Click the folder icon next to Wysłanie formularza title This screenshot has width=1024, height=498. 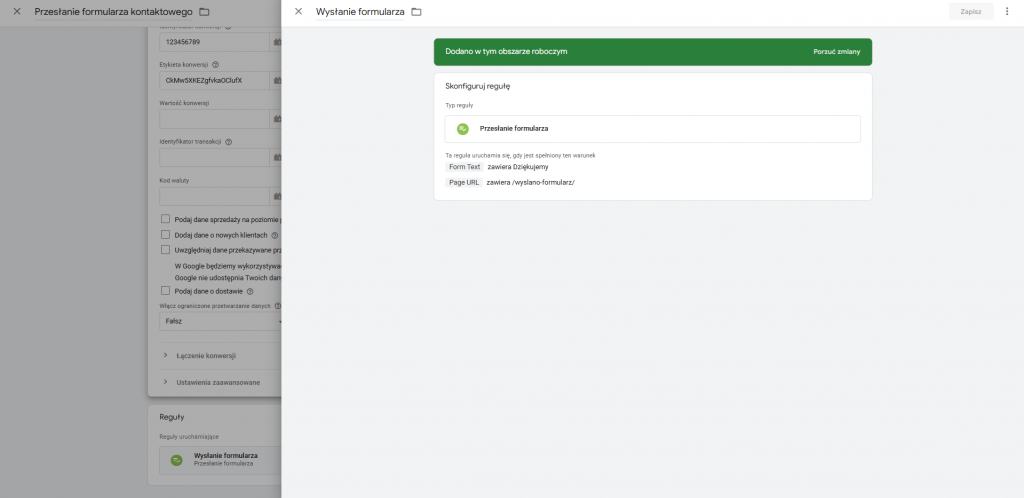416,12
